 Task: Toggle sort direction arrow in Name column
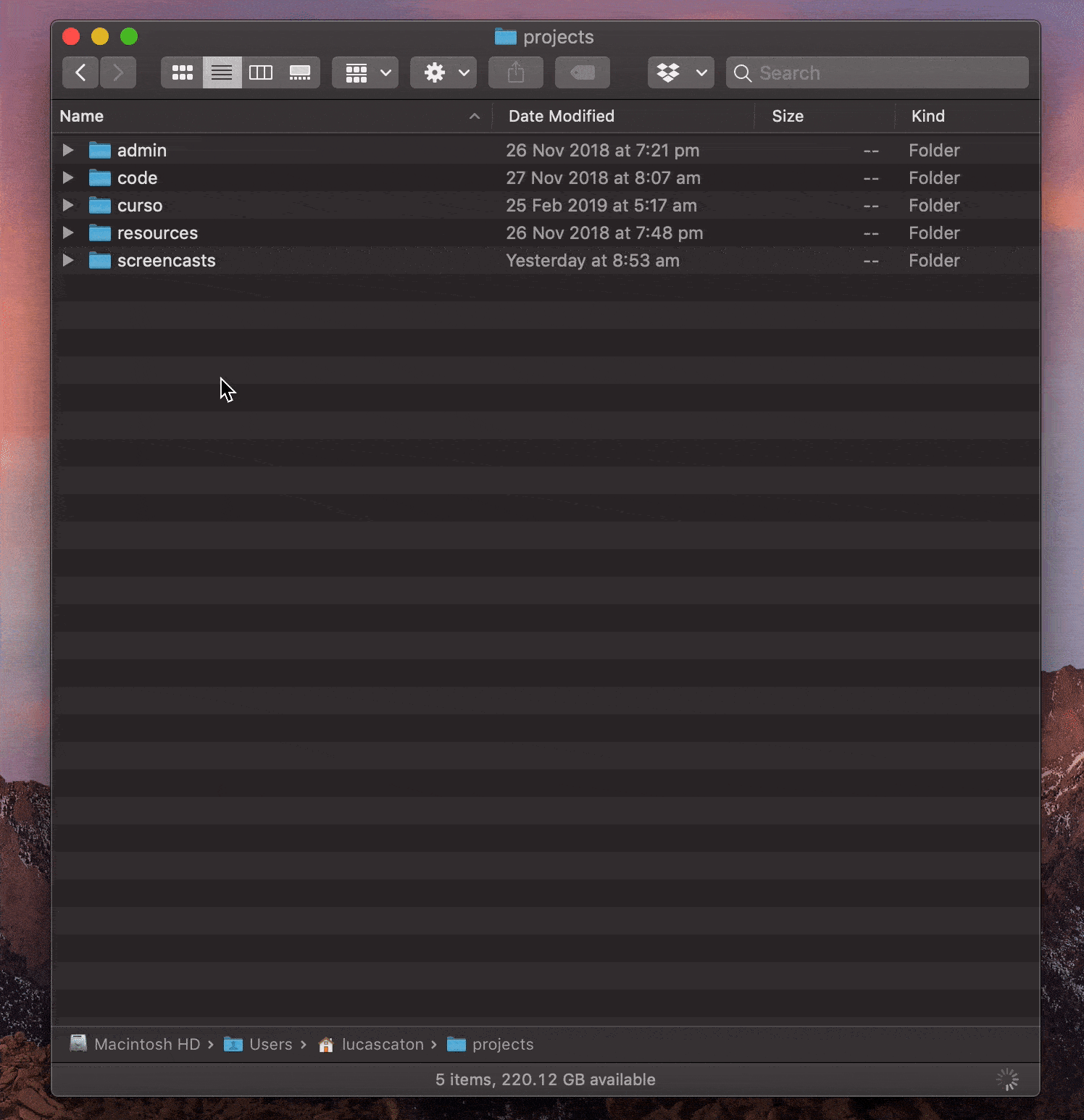point(475,116)
